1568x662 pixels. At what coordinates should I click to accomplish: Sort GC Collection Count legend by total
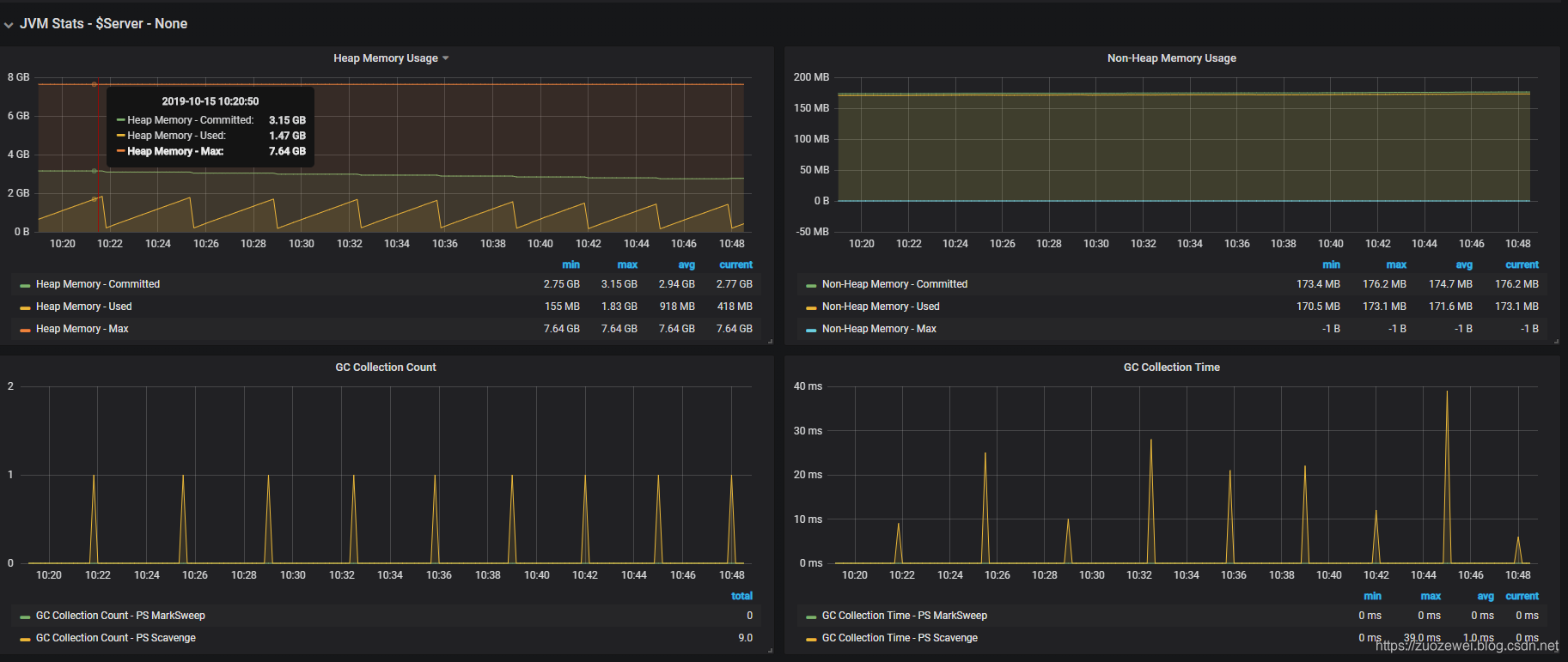click(x=741, y=596)
